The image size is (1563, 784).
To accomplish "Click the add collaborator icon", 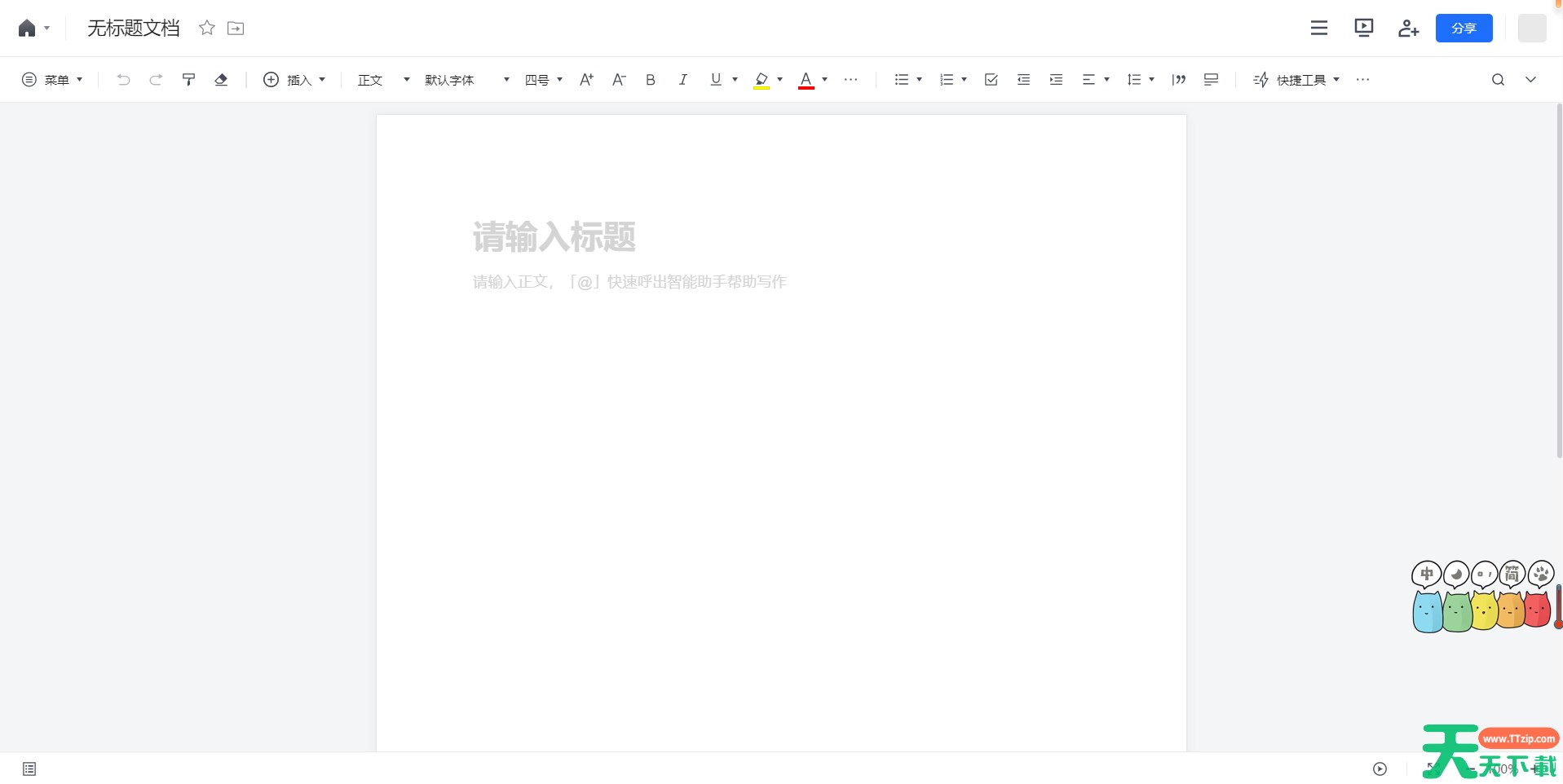I will pyautogui.click(x=1408, y=27).
